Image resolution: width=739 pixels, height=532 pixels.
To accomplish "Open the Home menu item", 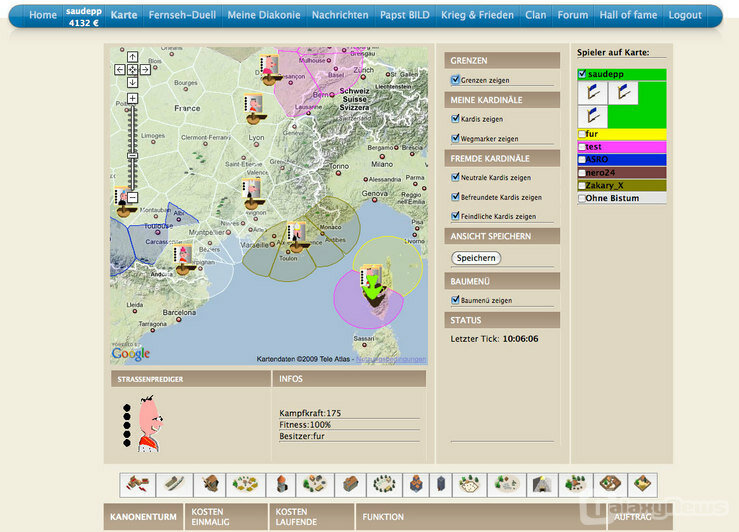I will 43,15.
